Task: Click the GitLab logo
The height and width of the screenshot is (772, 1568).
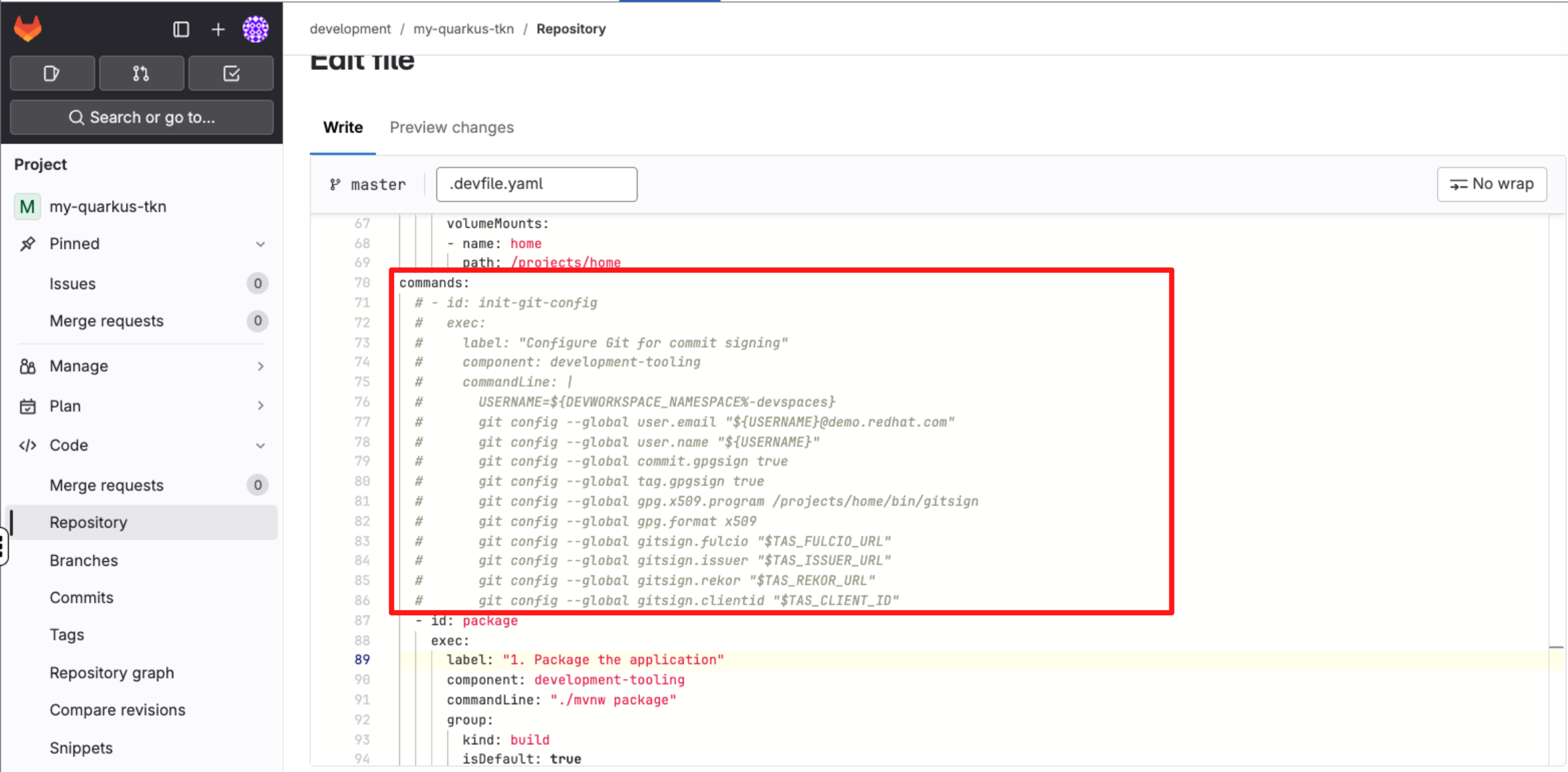Action: click(28, 28)
